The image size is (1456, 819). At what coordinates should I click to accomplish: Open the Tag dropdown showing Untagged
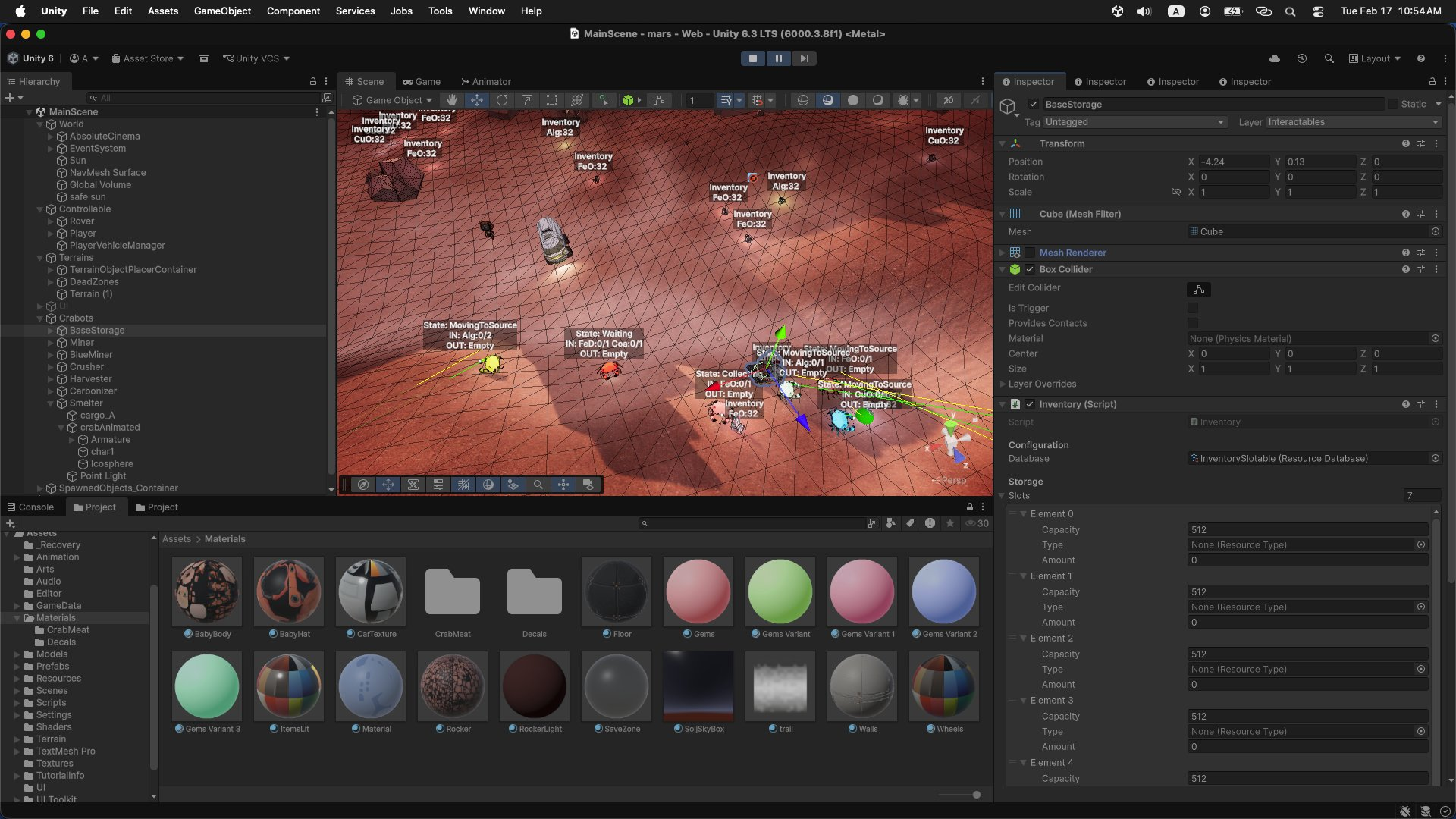[x=1134, y=122]
